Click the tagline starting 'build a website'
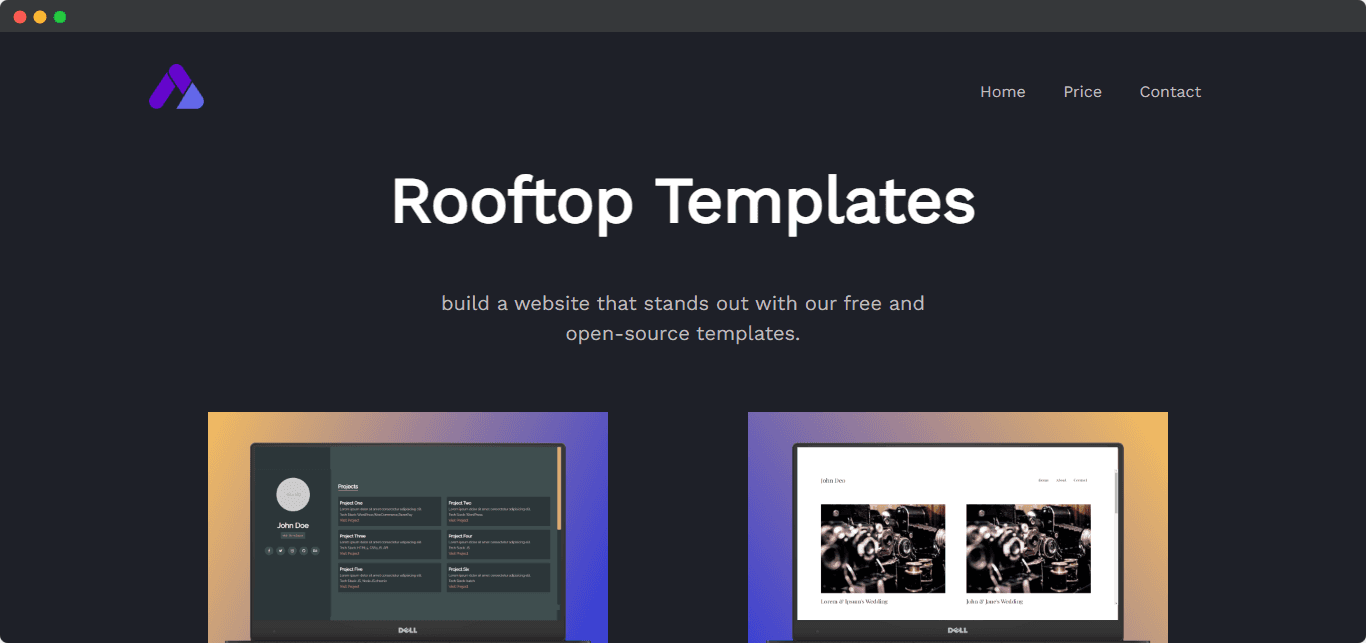The height and width of the screenshot is (643, 1366). click(683, 318)
